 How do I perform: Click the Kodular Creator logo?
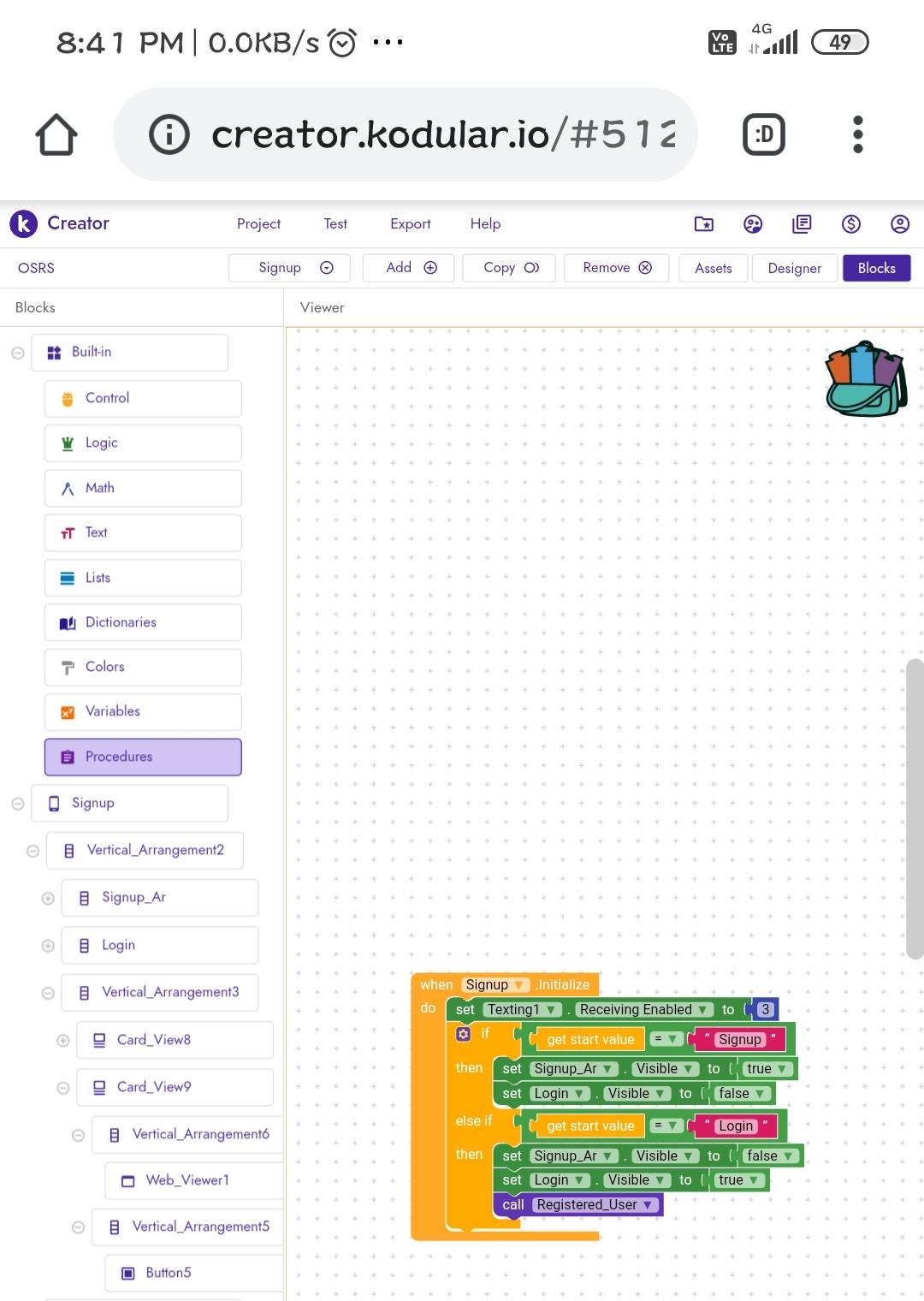click(23, 223)
